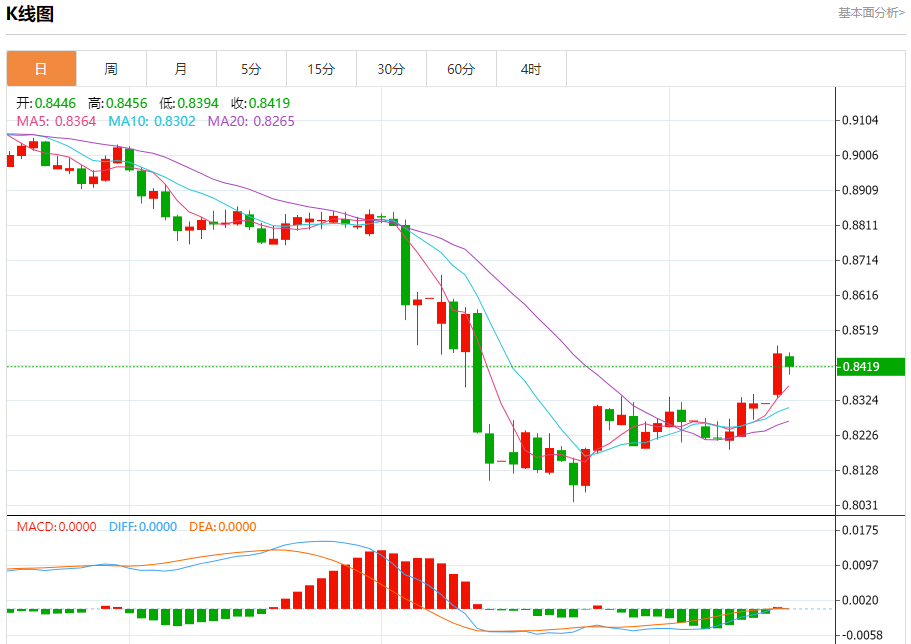Click the 收:0.8419 close value

[260, 103]
